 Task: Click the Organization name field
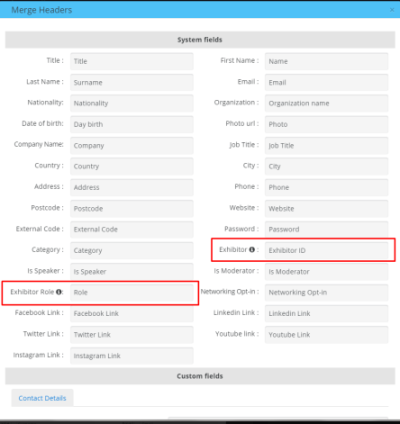[x=327, y=103]
